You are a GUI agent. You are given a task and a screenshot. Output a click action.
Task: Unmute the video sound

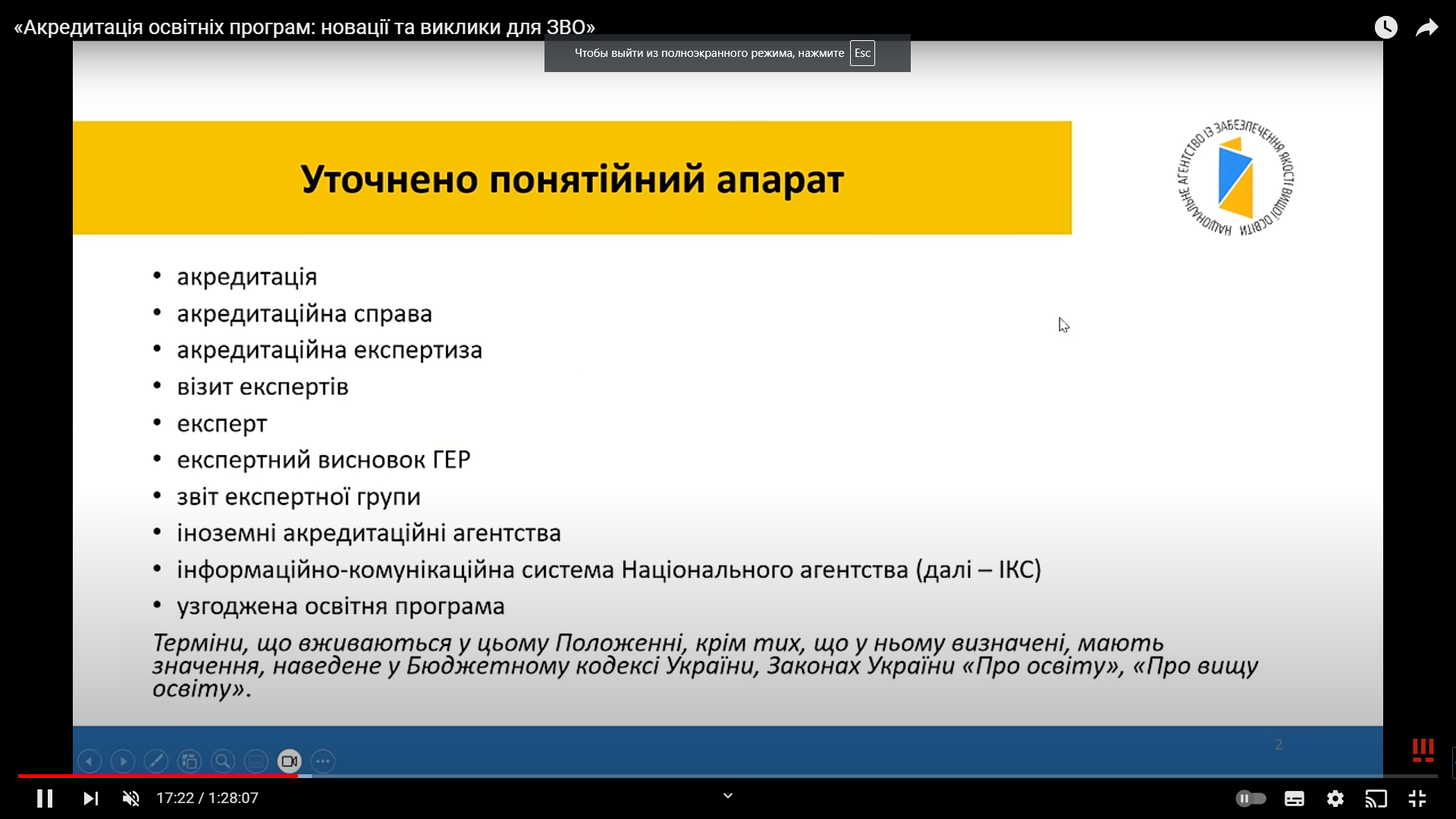coord(131,799)
